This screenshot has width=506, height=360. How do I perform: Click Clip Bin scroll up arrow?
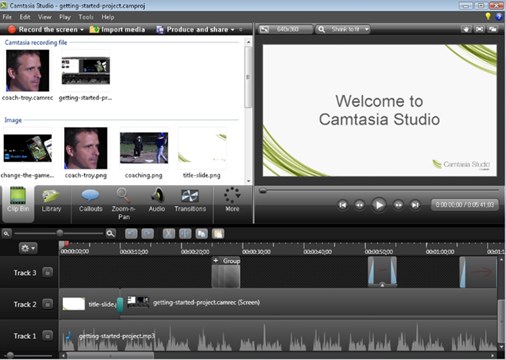[x=248, y=42]
